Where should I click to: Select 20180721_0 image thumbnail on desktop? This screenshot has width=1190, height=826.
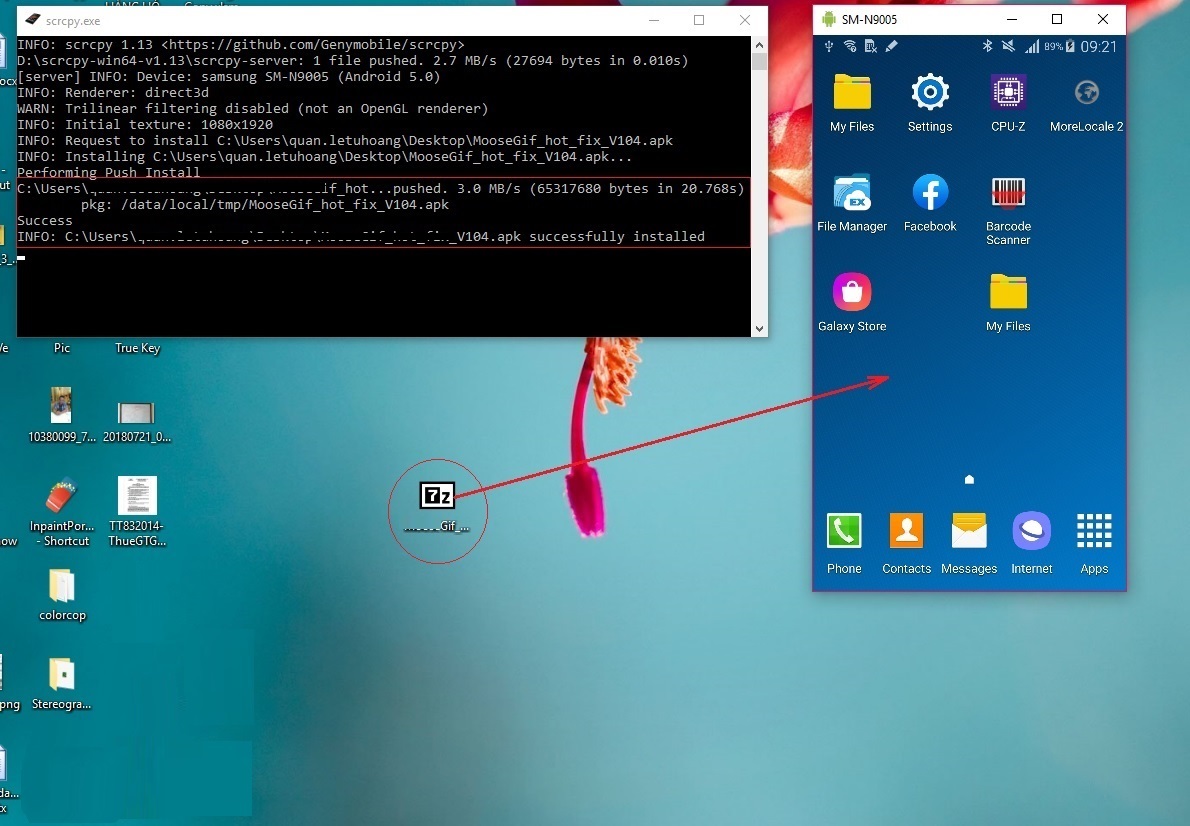[x=137, y=421]
